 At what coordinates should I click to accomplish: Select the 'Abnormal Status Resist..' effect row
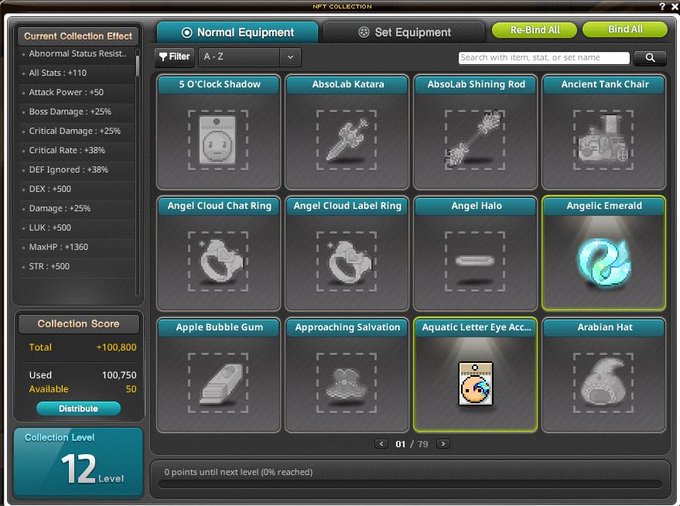pos(76,54)
